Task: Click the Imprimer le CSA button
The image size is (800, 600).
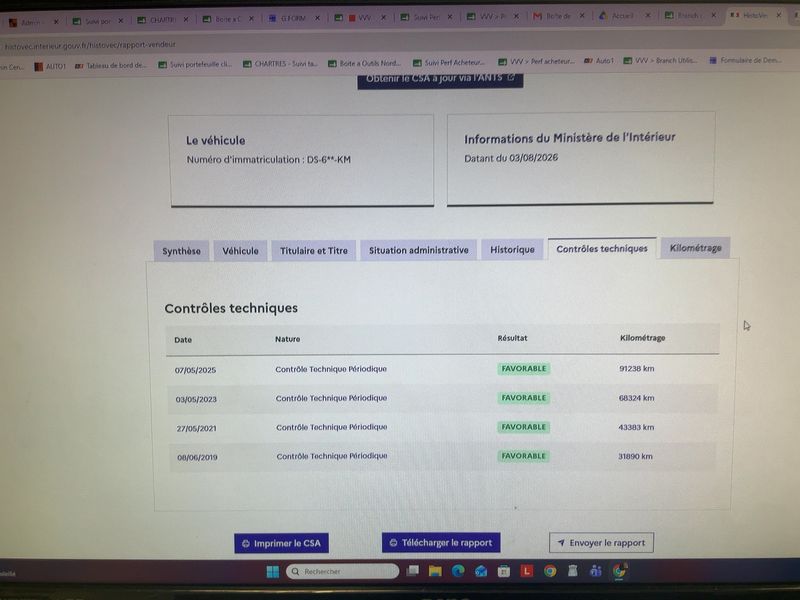Action: 281,543
